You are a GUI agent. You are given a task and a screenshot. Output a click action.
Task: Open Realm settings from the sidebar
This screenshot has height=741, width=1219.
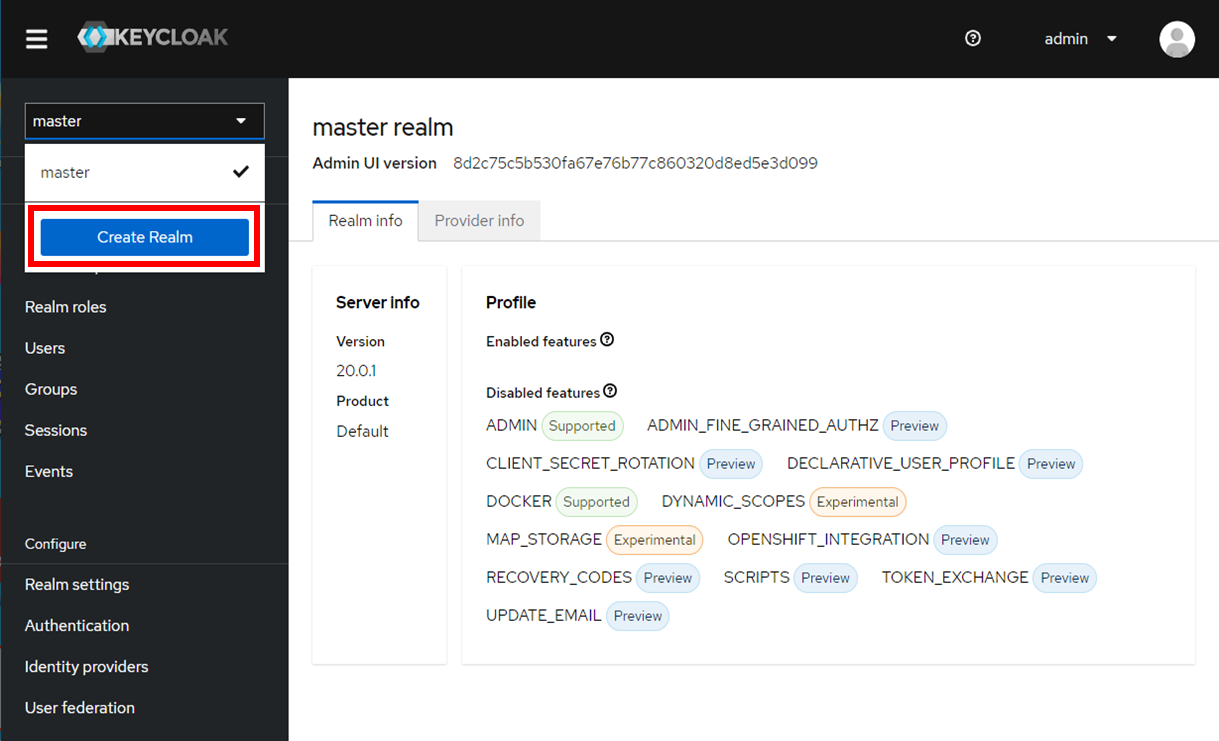(77, 584)
